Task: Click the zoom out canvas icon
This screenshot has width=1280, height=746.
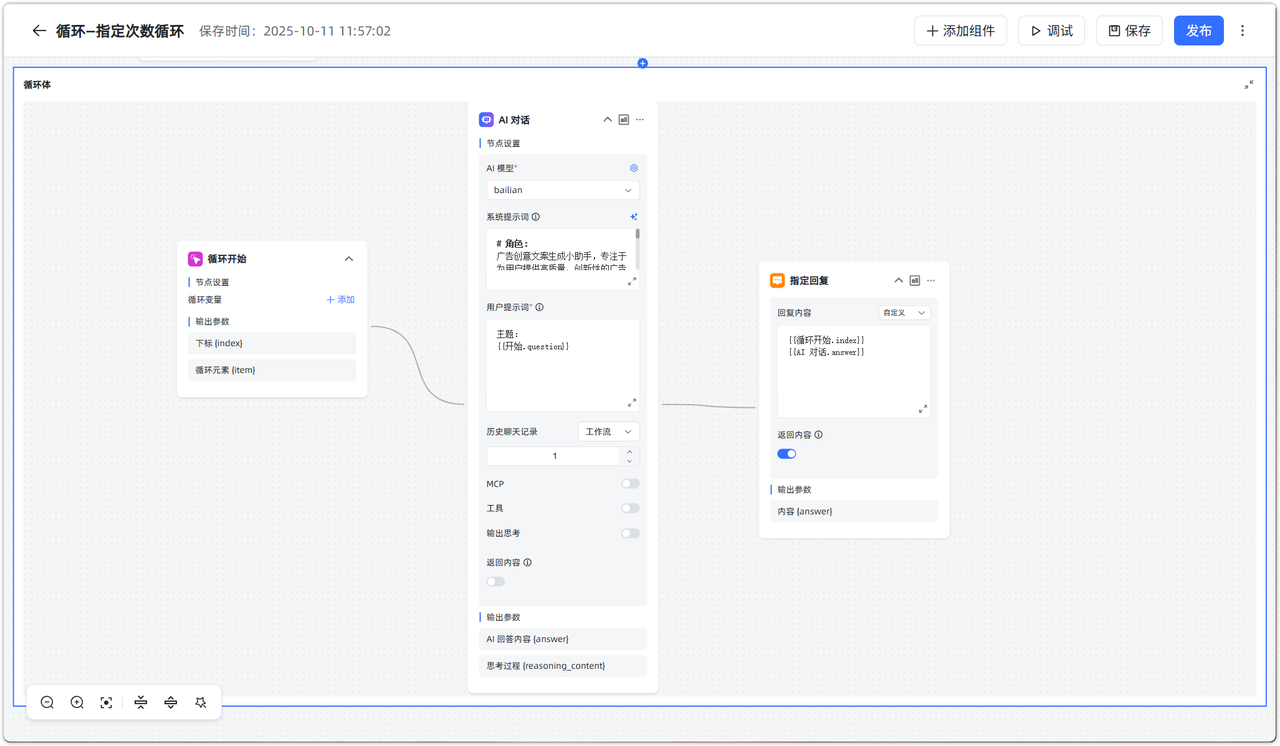Action: [x=47, y=703]
